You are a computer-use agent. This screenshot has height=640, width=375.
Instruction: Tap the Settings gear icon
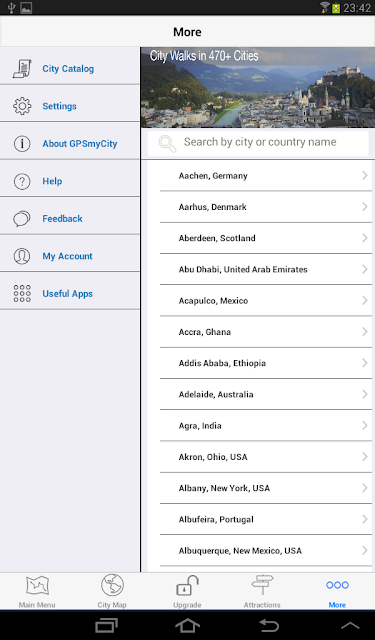point(22,106)
